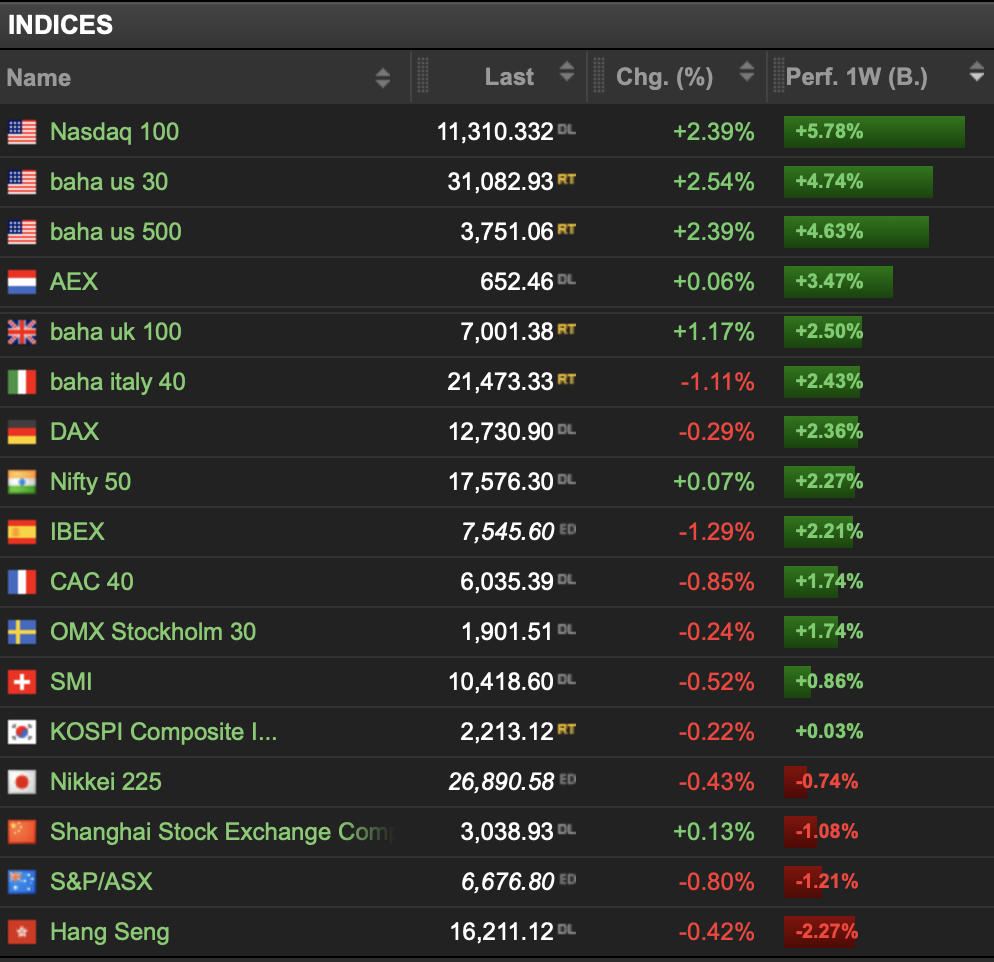Click the Sweden flag beside OMX Stockholm 30
994x962 pixels.
[22, 632]
